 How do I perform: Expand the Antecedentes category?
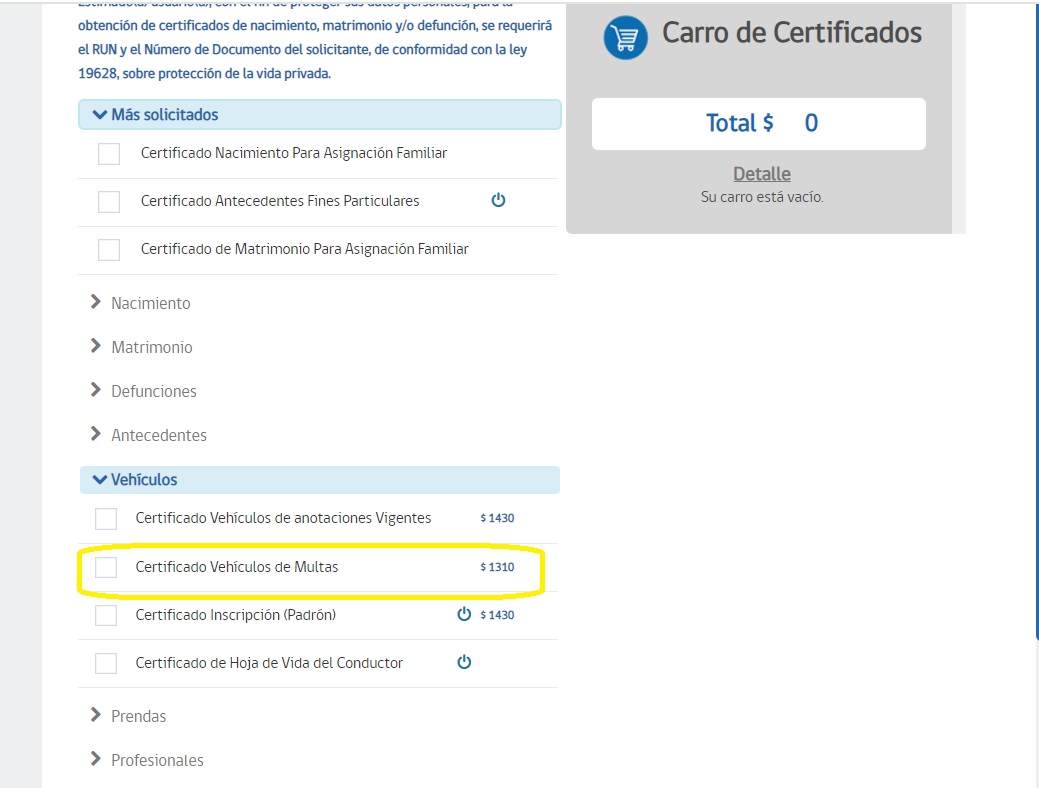click(x=158, y=435)
